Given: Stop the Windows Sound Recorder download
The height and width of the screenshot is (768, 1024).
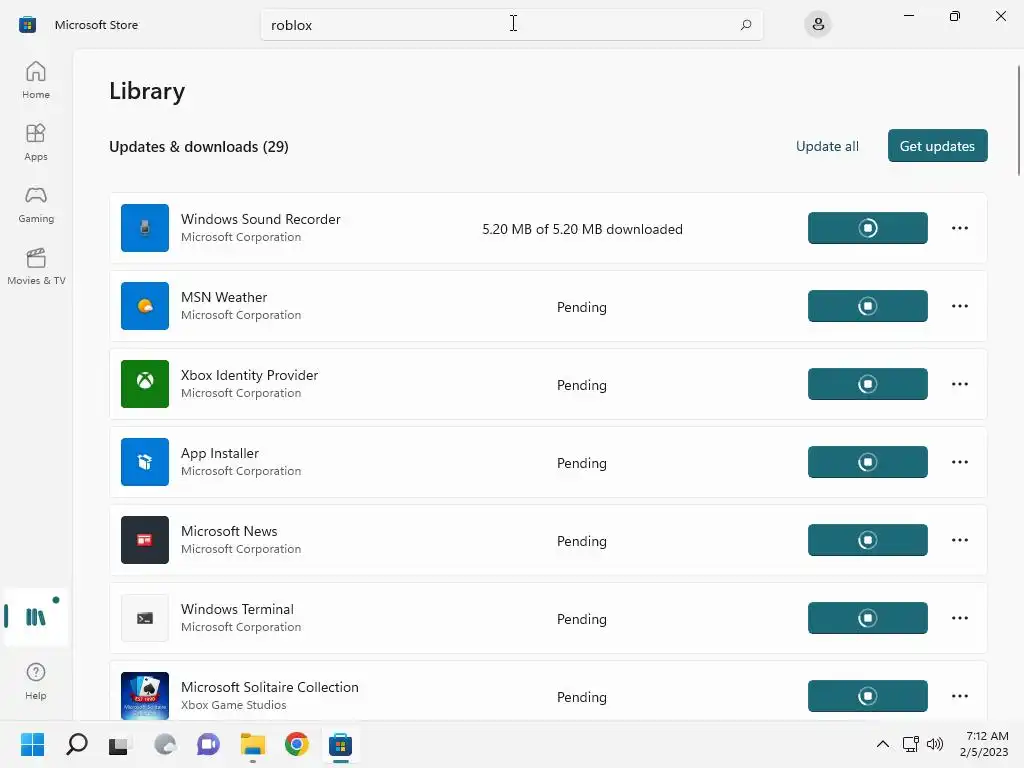Looking at the screenshot, I should point(867,228).
